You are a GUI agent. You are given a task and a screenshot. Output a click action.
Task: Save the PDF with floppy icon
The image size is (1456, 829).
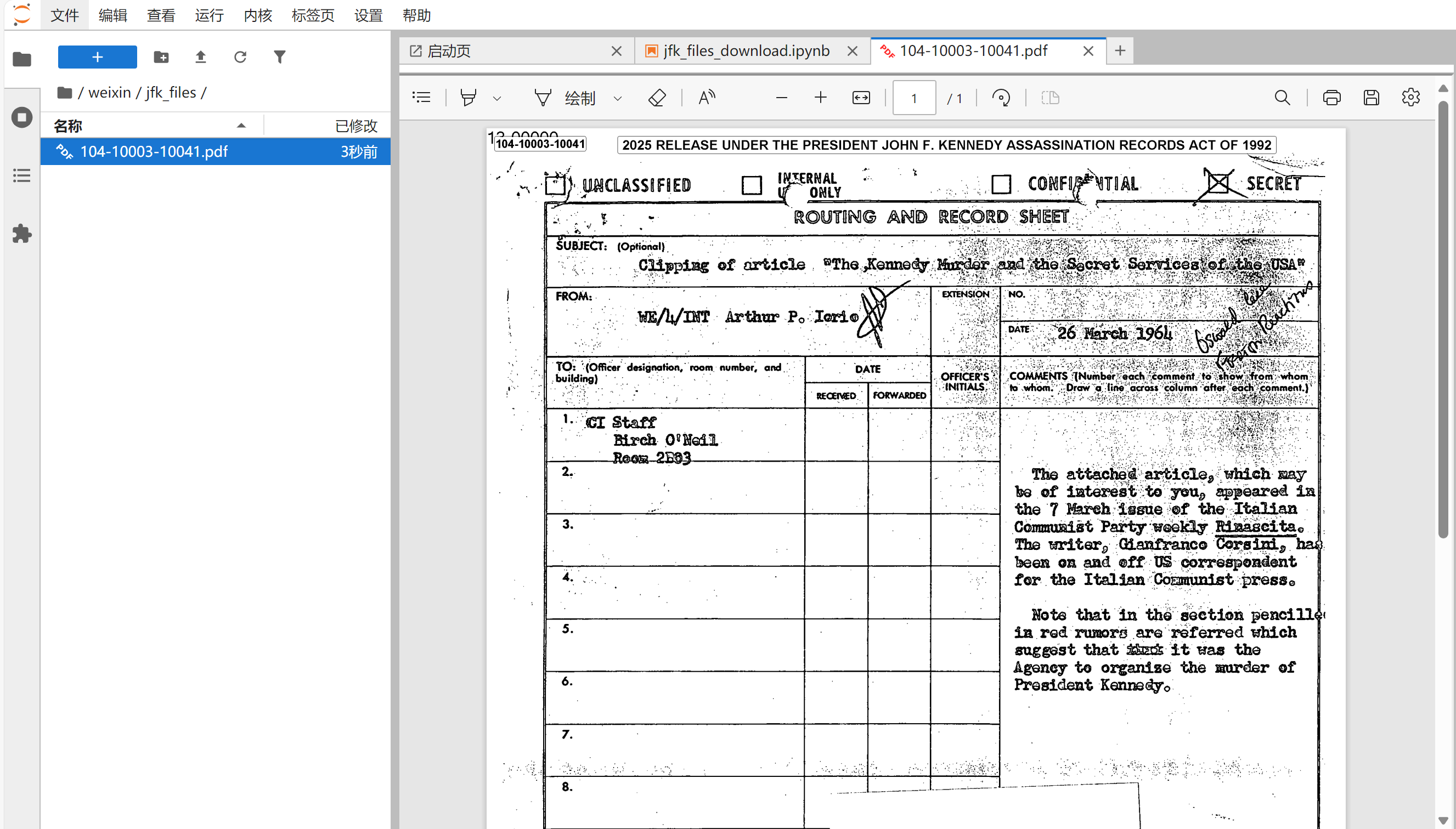pos(1371,98)
